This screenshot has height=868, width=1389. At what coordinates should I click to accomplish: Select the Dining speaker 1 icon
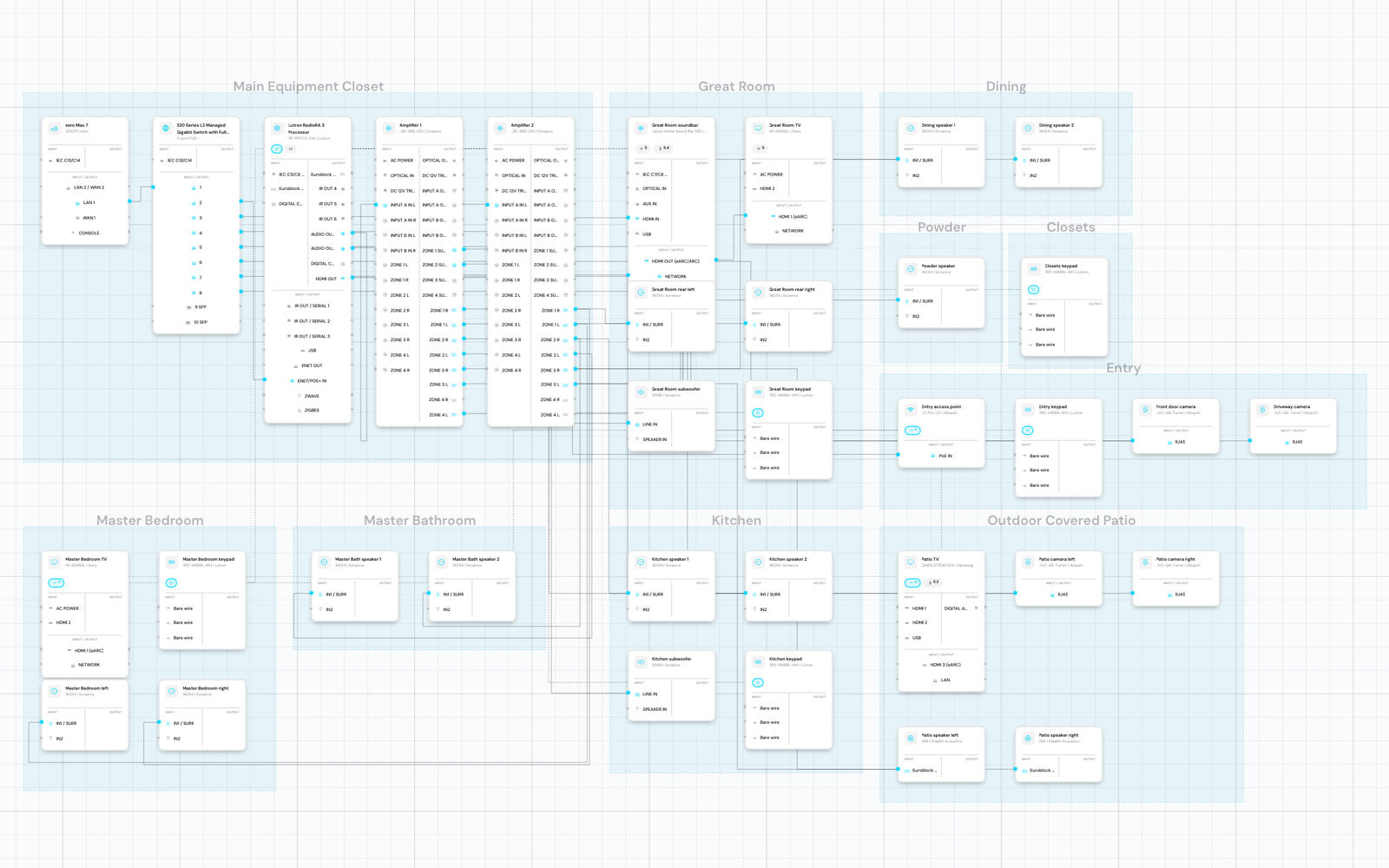coord(910,128)
